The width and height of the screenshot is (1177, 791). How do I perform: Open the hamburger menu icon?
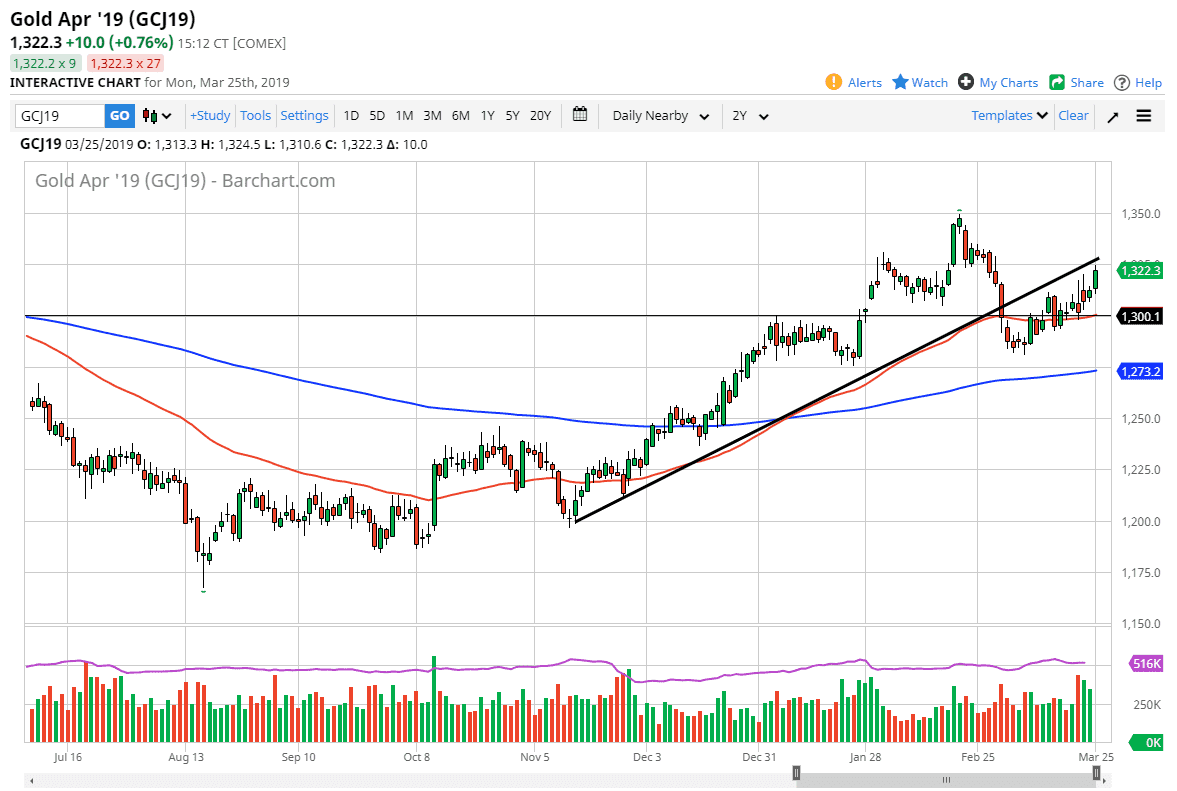coord(1144,116)
